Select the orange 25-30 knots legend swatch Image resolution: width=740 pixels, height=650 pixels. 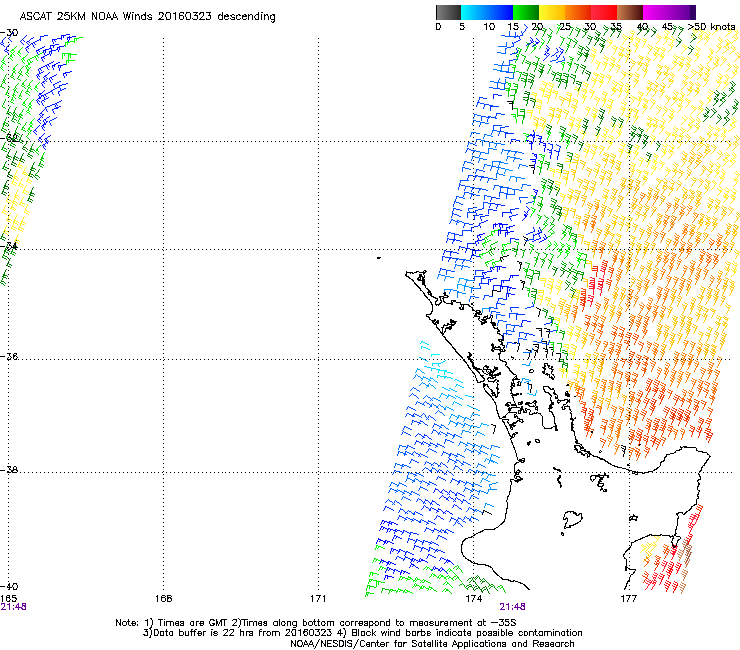[578, 12]
